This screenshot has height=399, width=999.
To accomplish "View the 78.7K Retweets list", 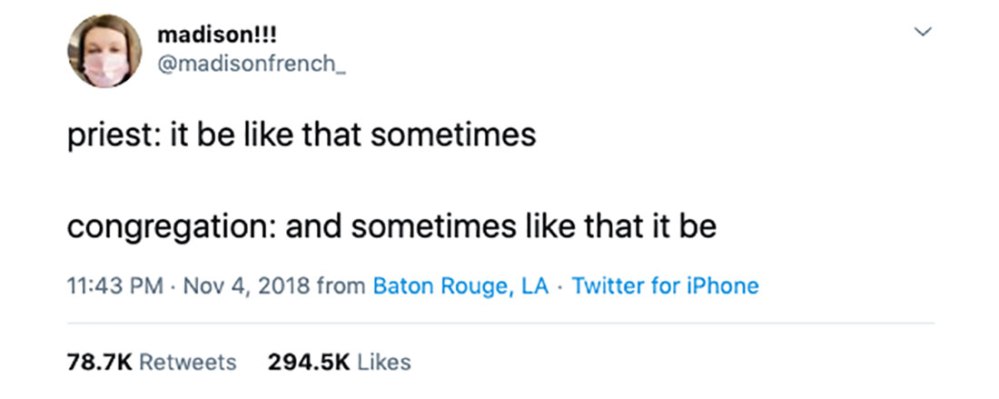I will click(x=152, y=363).
